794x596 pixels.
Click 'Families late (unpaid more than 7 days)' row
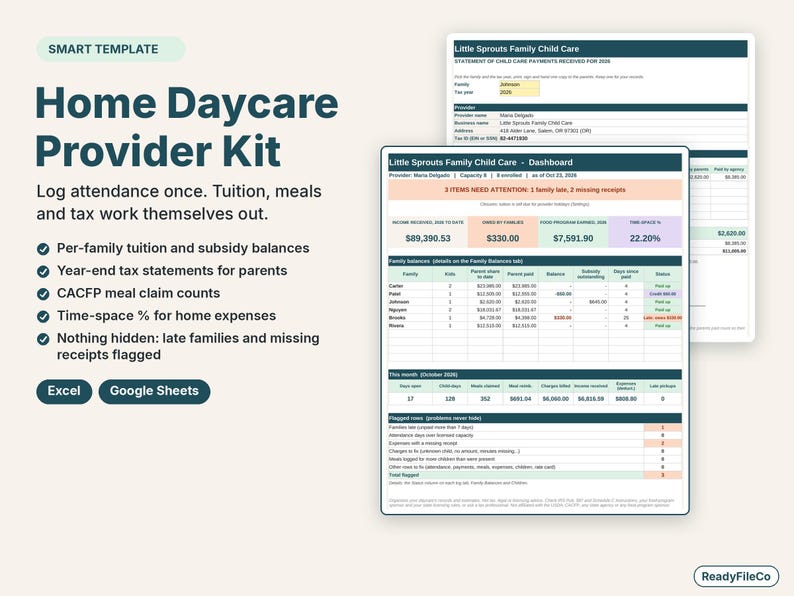[535, 427]
